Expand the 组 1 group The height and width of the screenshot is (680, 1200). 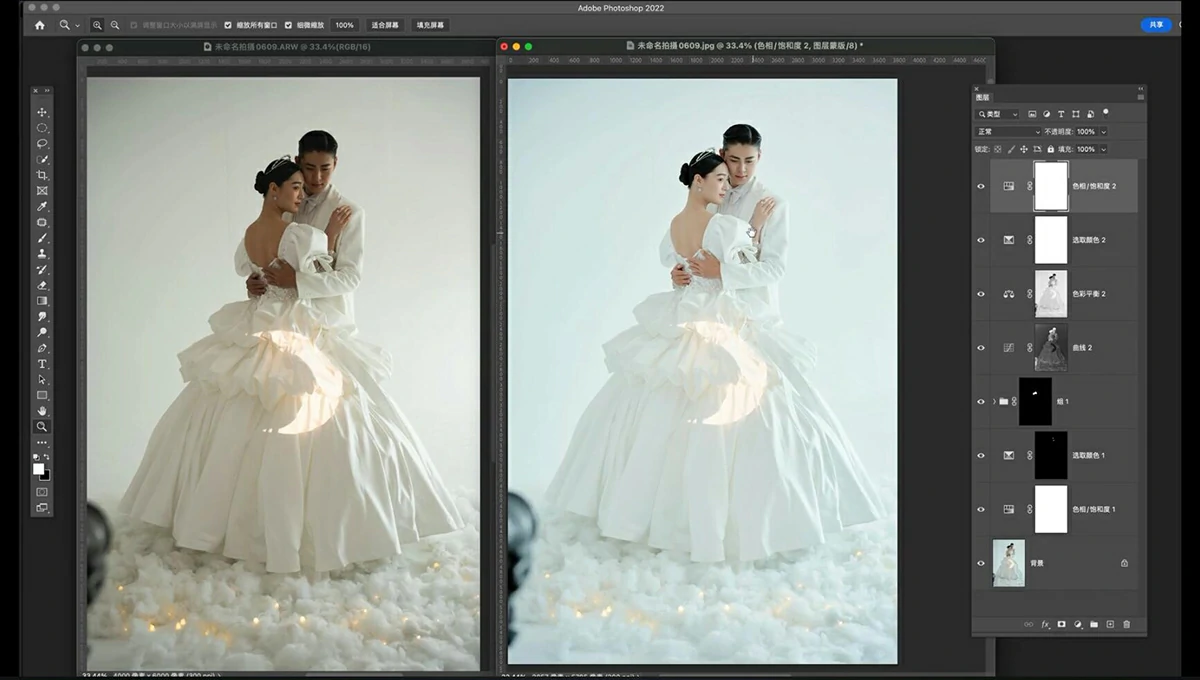coord(994,402)
